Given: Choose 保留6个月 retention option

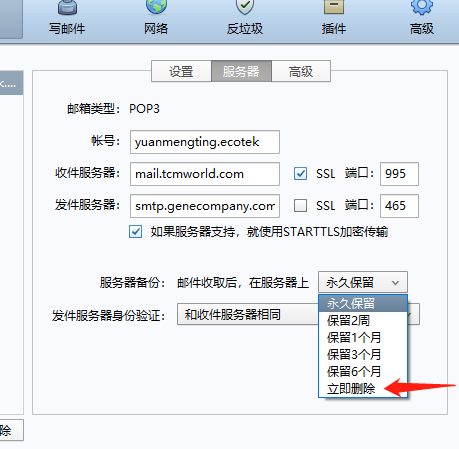Looking at the screenshot, I should tap(354, 371).
